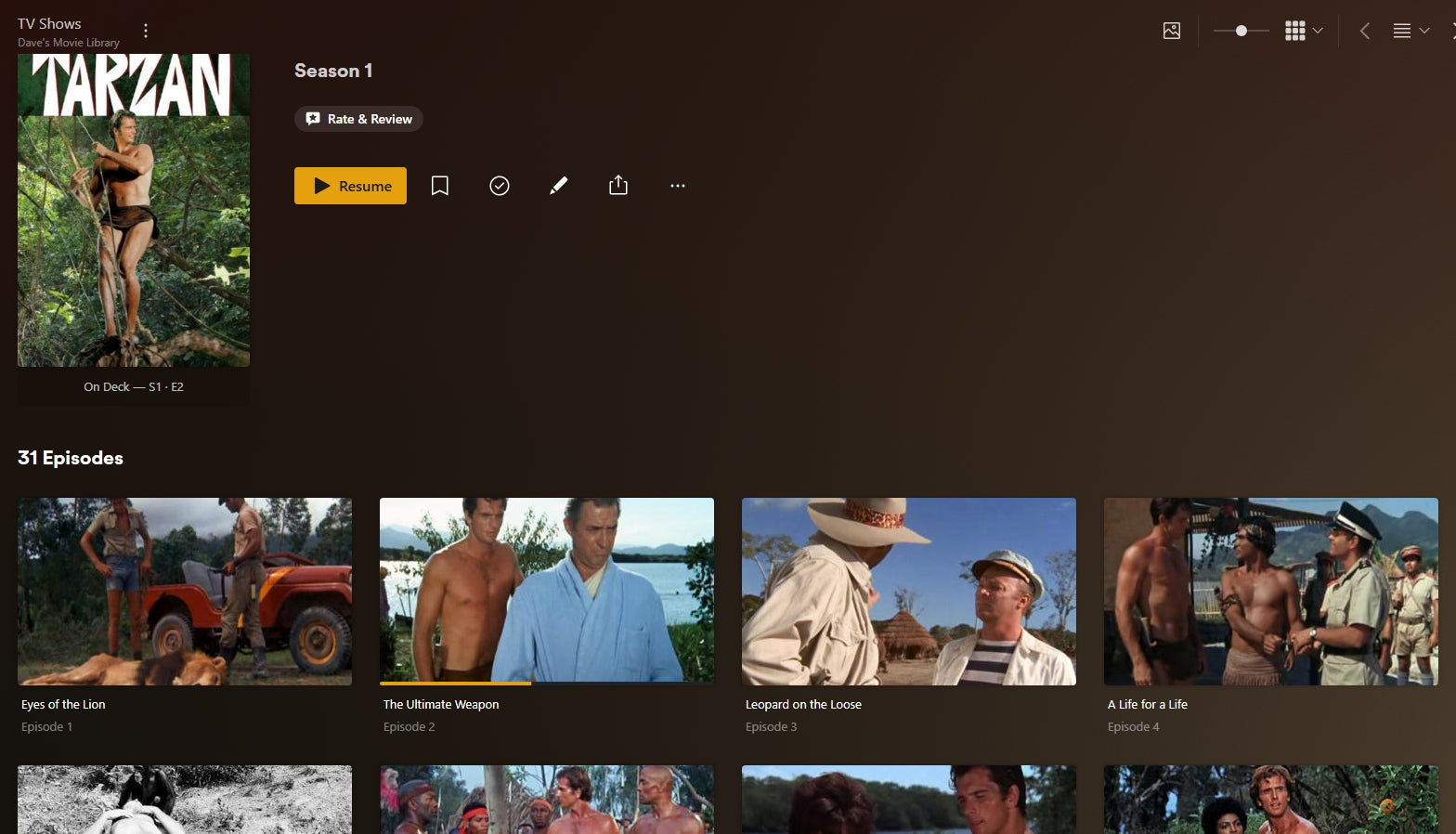Screen dimensions: 1456x834
Task: Adjust the thumbnail size slider handle
Action: [1241, 31]
